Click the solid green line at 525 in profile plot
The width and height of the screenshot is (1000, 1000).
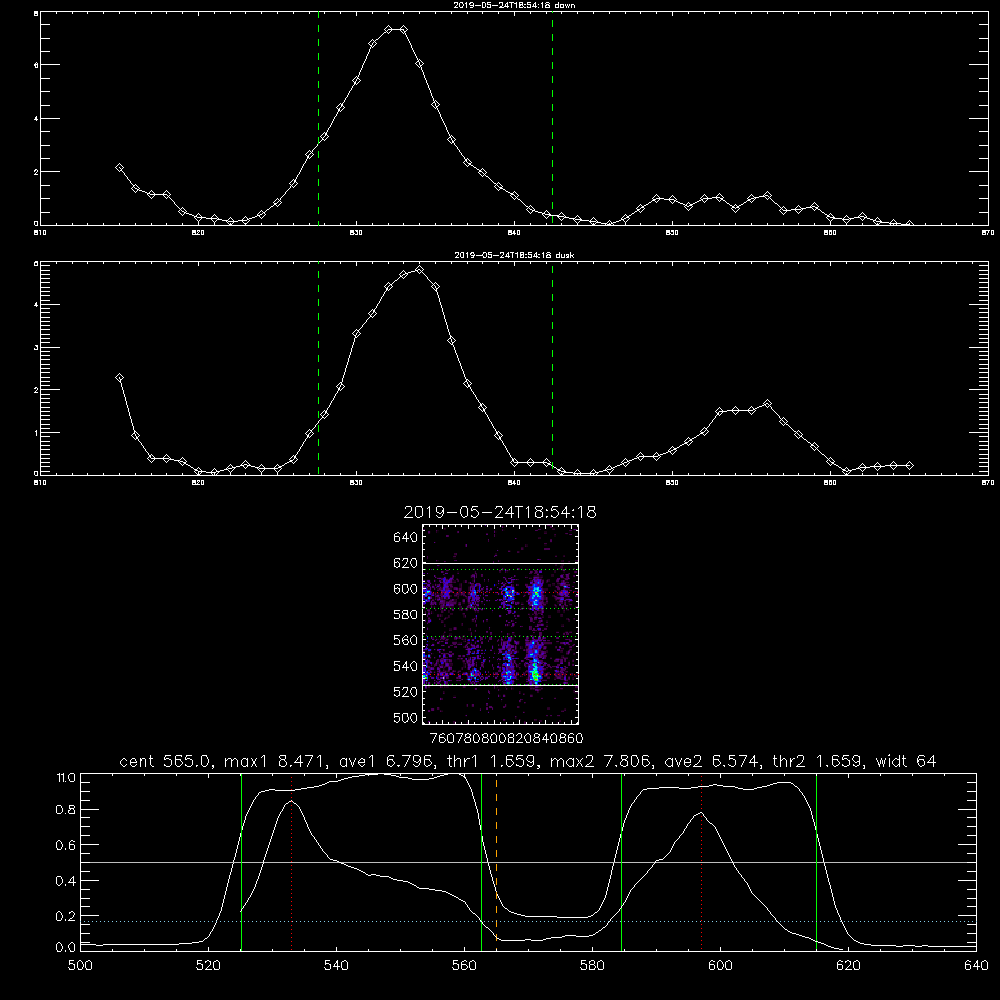pos(241,862)
